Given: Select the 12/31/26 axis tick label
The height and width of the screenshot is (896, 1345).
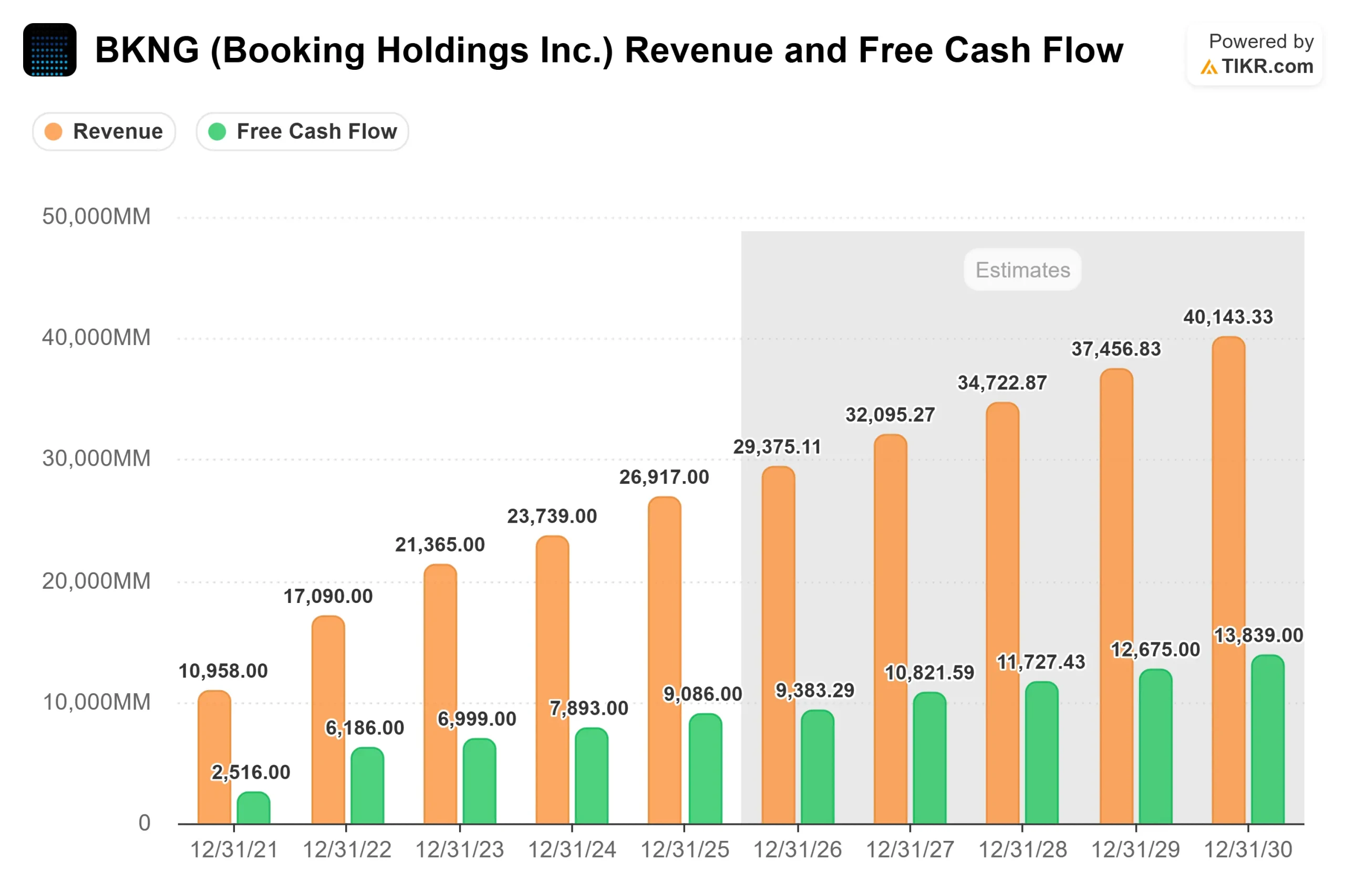Looking at the screenshot, I should [x=797, y=850].
